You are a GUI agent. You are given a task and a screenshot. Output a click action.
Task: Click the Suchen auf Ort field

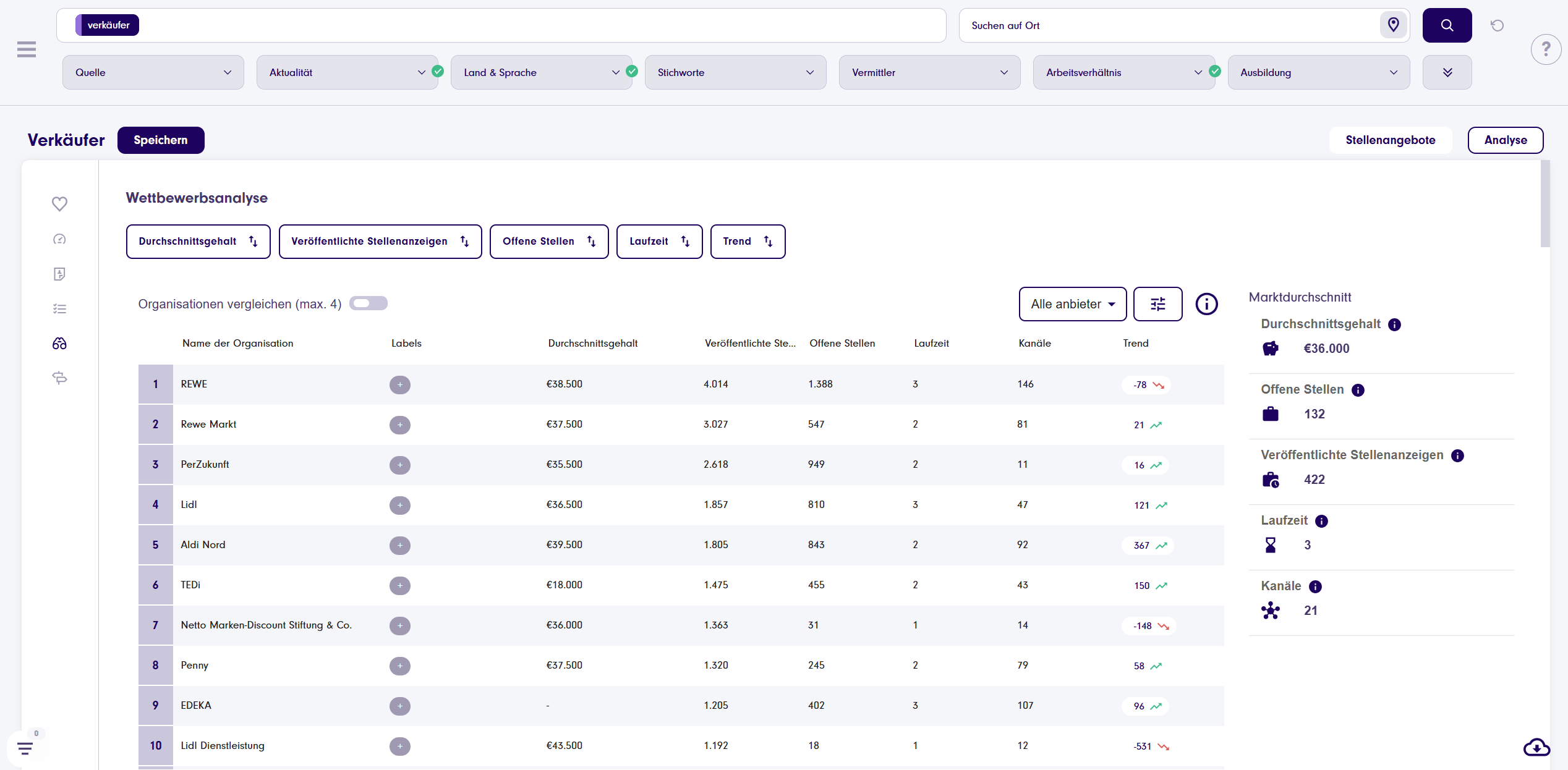(x=1169, y=25)
